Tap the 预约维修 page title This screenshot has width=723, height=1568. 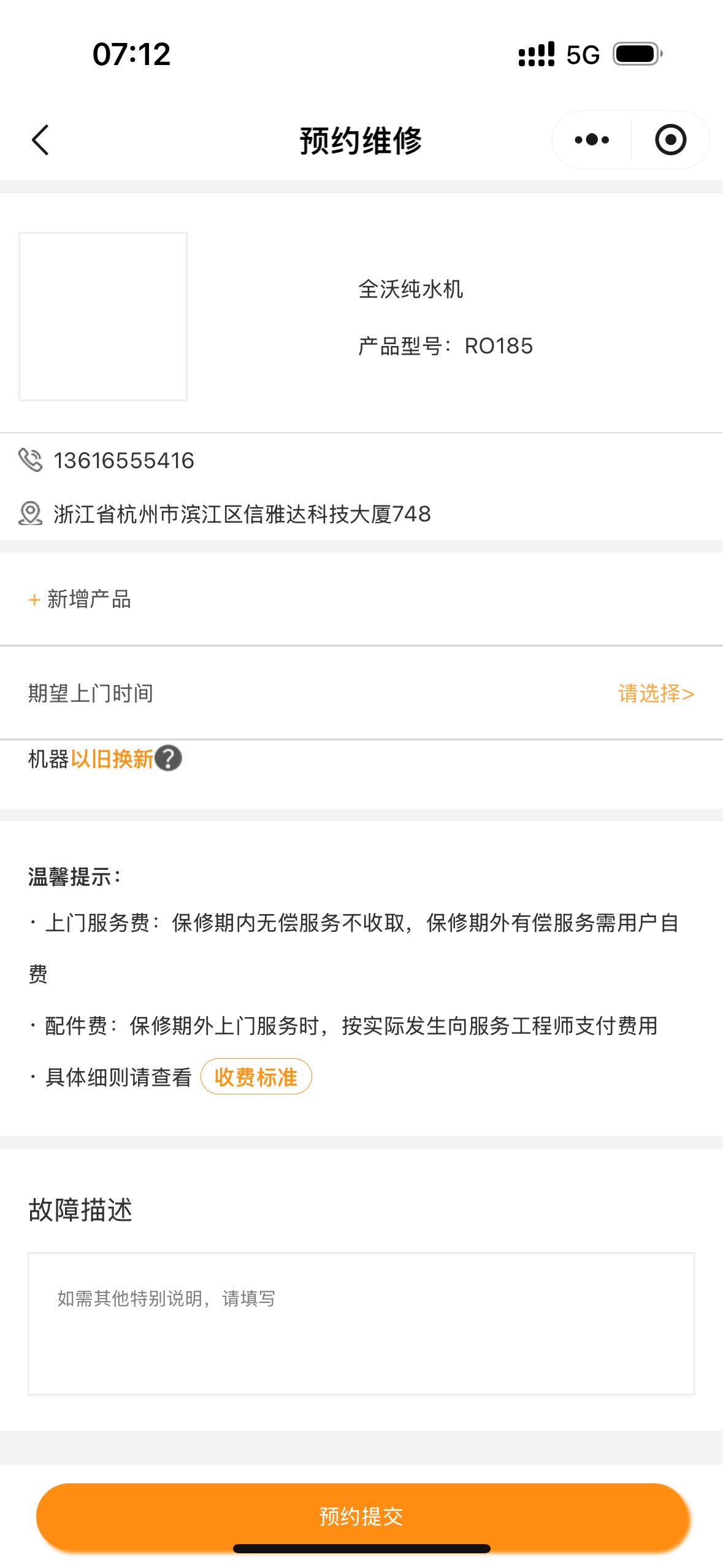pyautogui.click(x=361, y=140)
